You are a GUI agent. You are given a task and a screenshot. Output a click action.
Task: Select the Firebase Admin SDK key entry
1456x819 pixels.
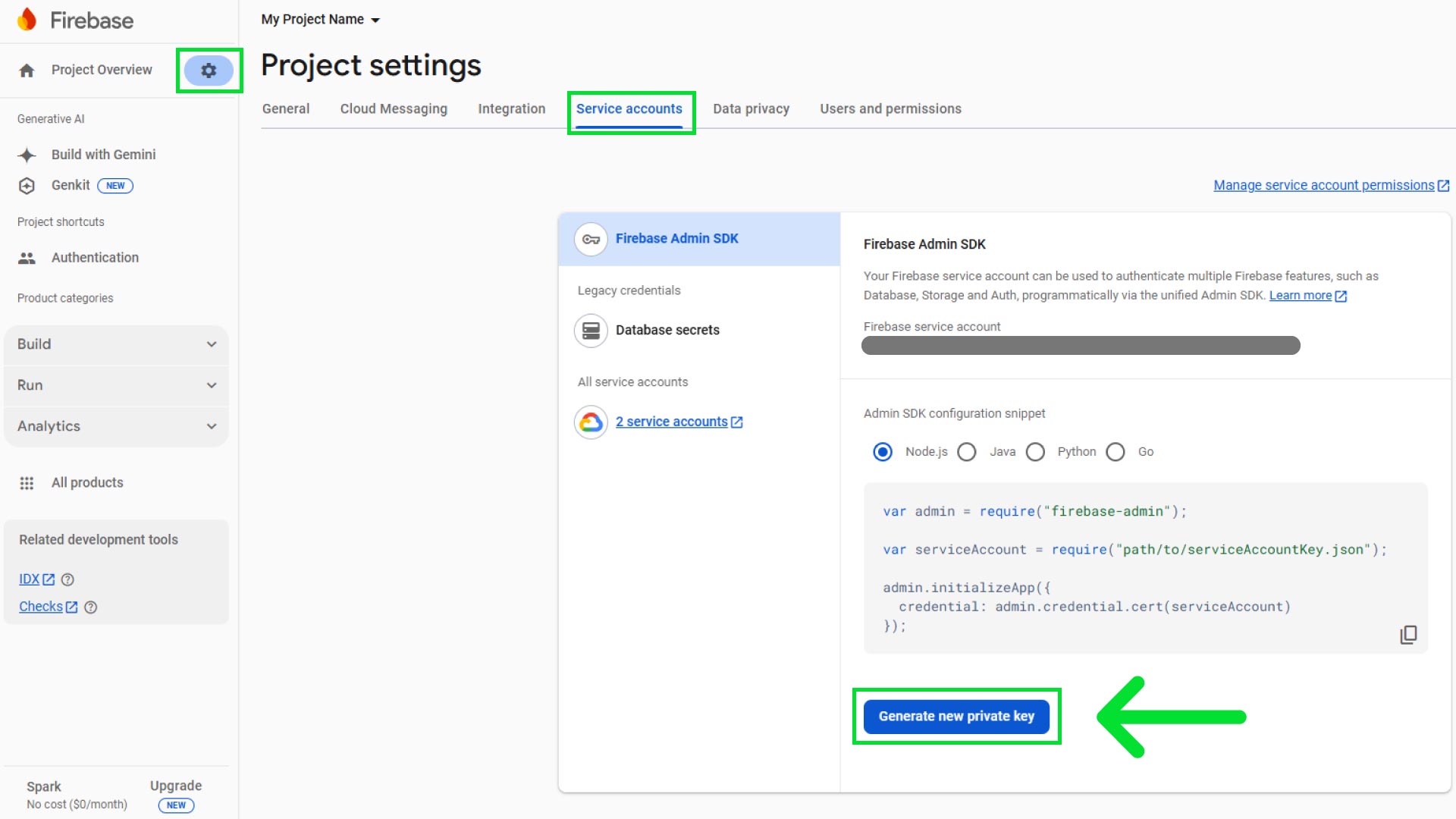[676, 238]
